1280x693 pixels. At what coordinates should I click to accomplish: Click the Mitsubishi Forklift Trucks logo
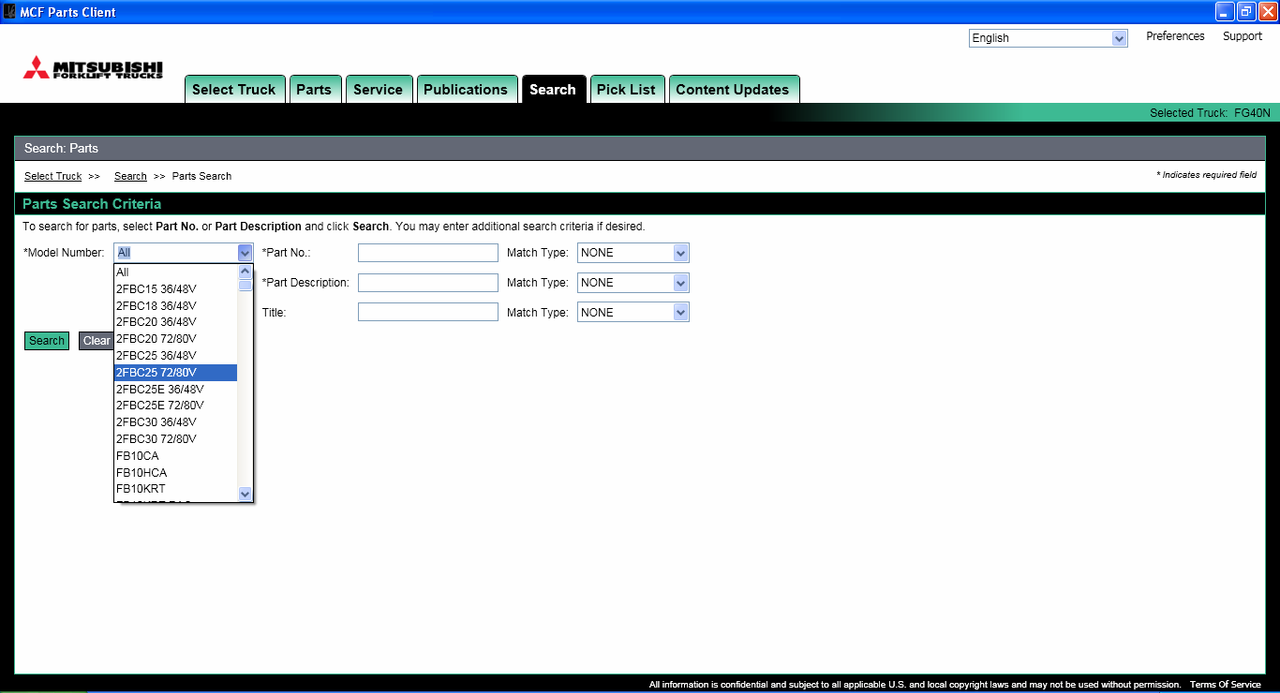pyautogui.click(x=93, y=68)
